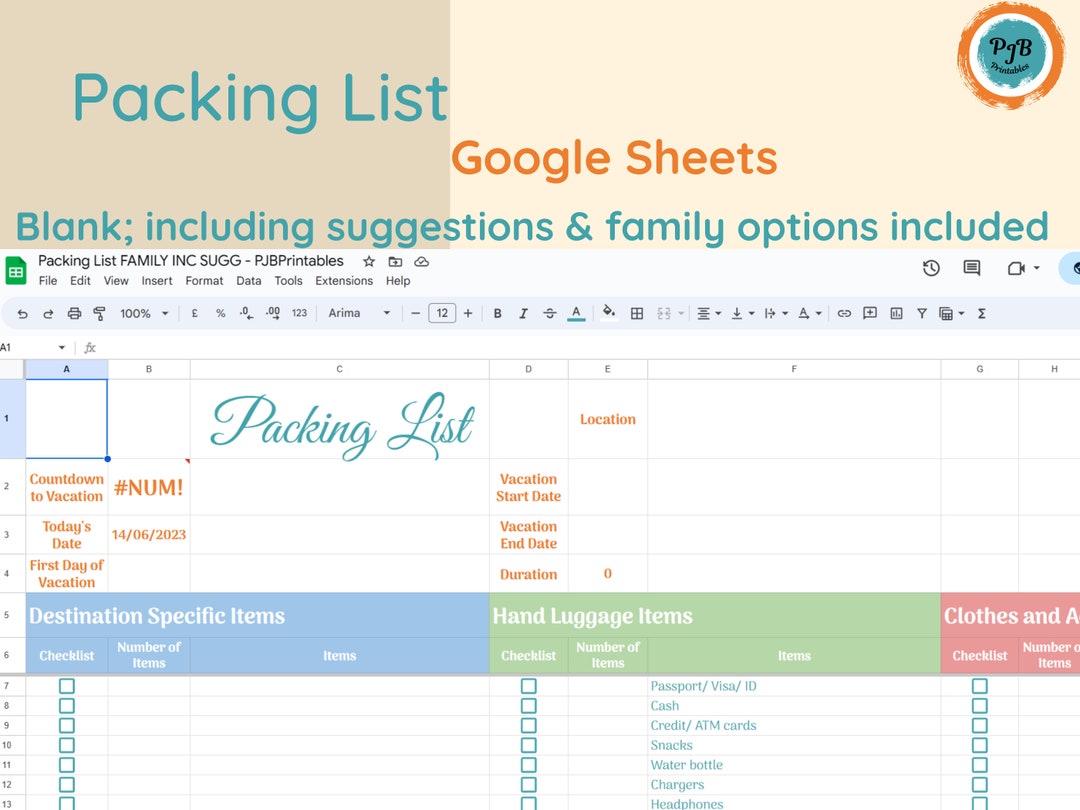Open the text color dropdown arrow

point(575,313)
